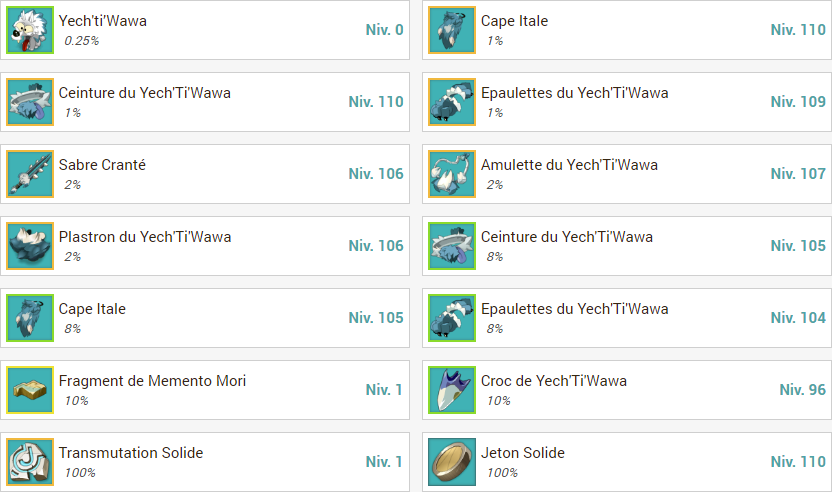Select the Epaulettes Niv. 109 icon
This screenshot has width=832, height=492.
click(452, 102)
